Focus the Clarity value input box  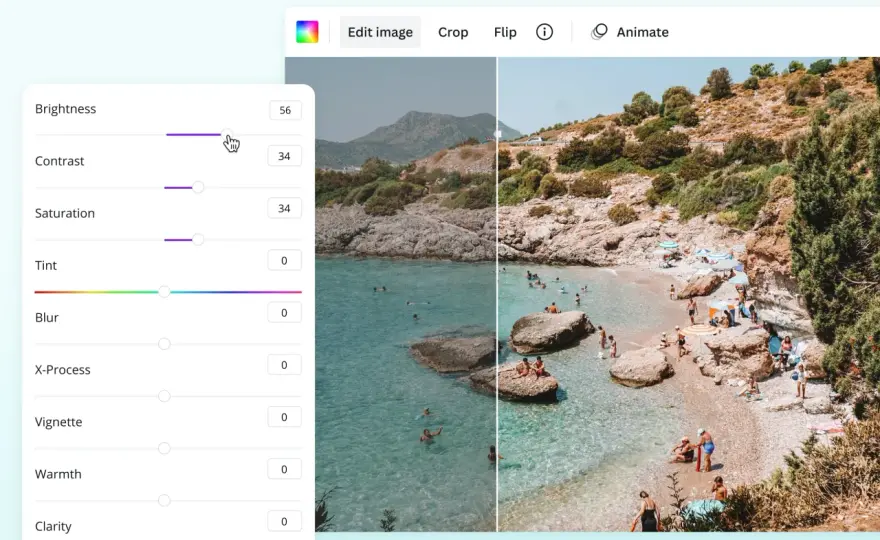tap(285, 521)
